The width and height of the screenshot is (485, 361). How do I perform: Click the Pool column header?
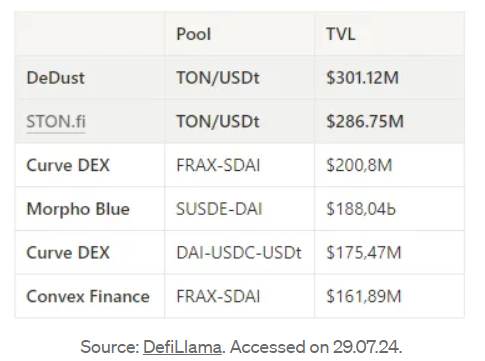click(x=194, y=34)
